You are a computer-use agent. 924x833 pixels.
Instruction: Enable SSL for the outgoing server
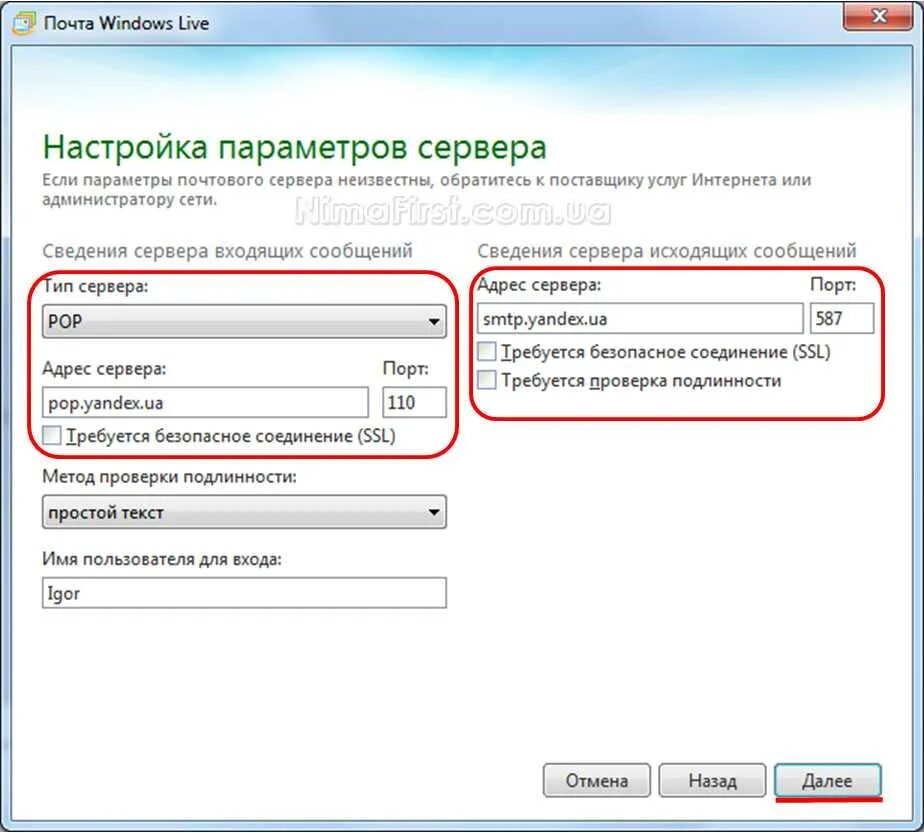pyautogui.click(x=487, y=352)
